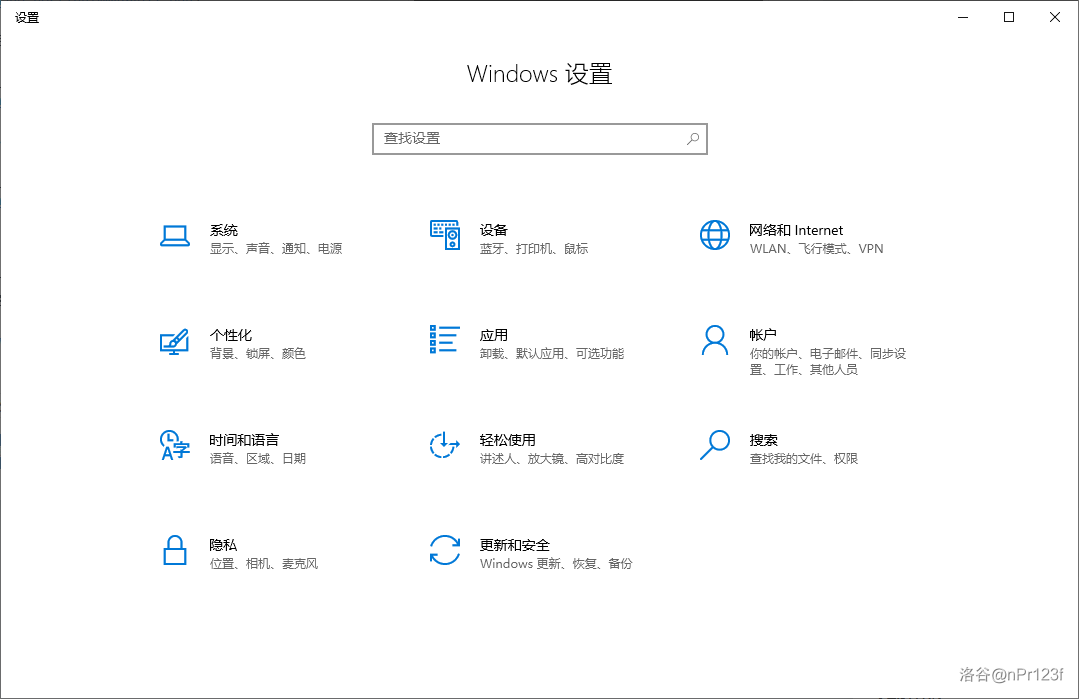Click the magnifier icon beside 搜索 category
The width and height of the screenshot is (1079, 699).
pos(715,445)
